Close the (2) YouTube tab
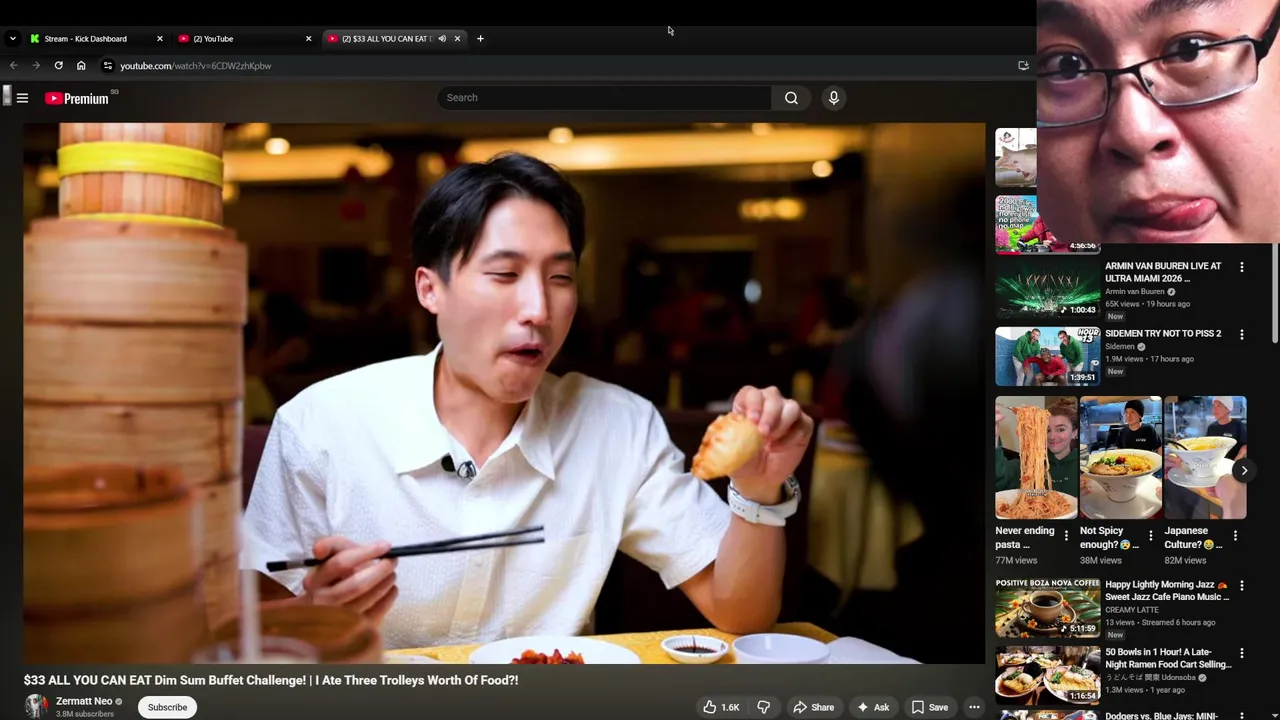The width and height of the screenshot is (1280, 720). coord(308,39)
